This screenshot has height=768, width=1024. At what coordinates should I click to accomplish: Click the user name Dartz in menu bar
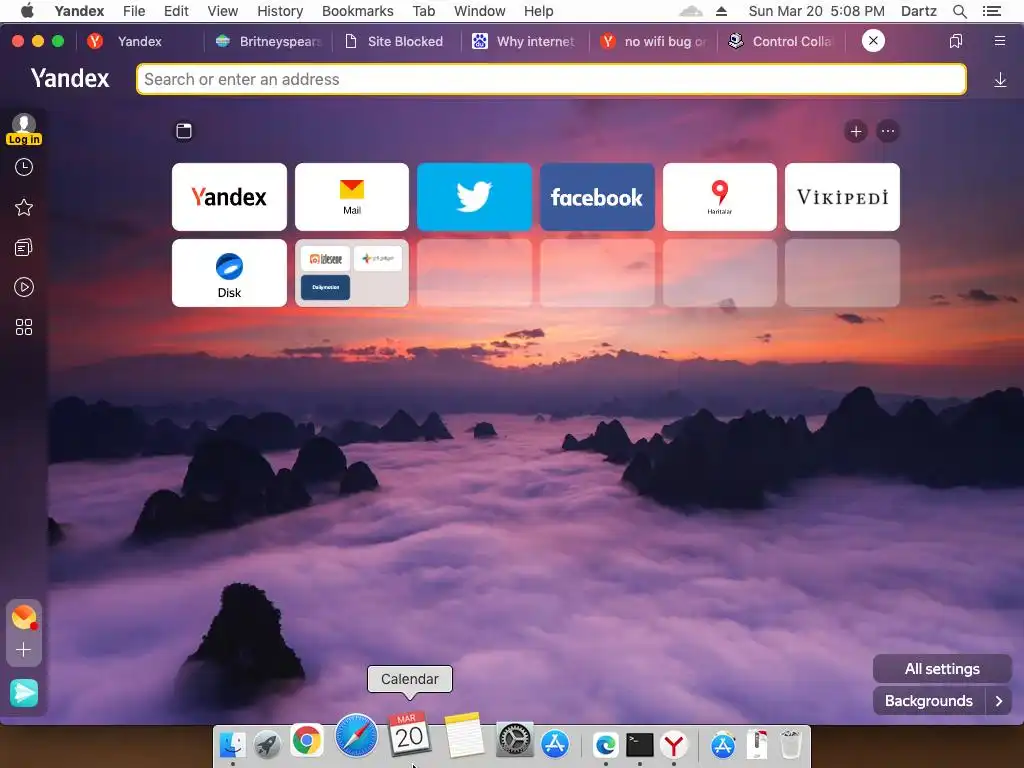(x=918, y=11)
